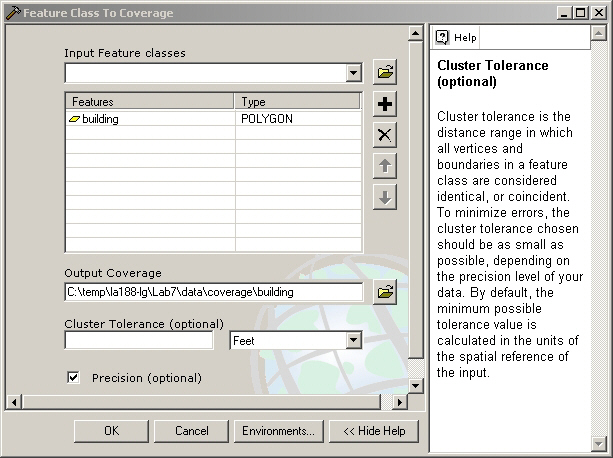
Task: Move feature down with arrow icon
Action: click(x=385, y=197)
